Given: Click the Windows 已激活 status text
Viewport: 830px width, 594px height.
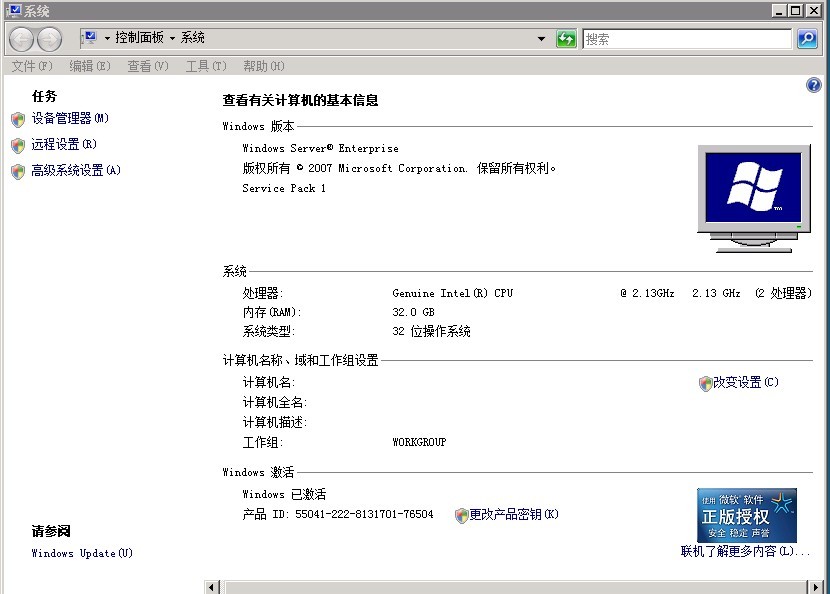Looking at the screenshot, I should point(284,494).
